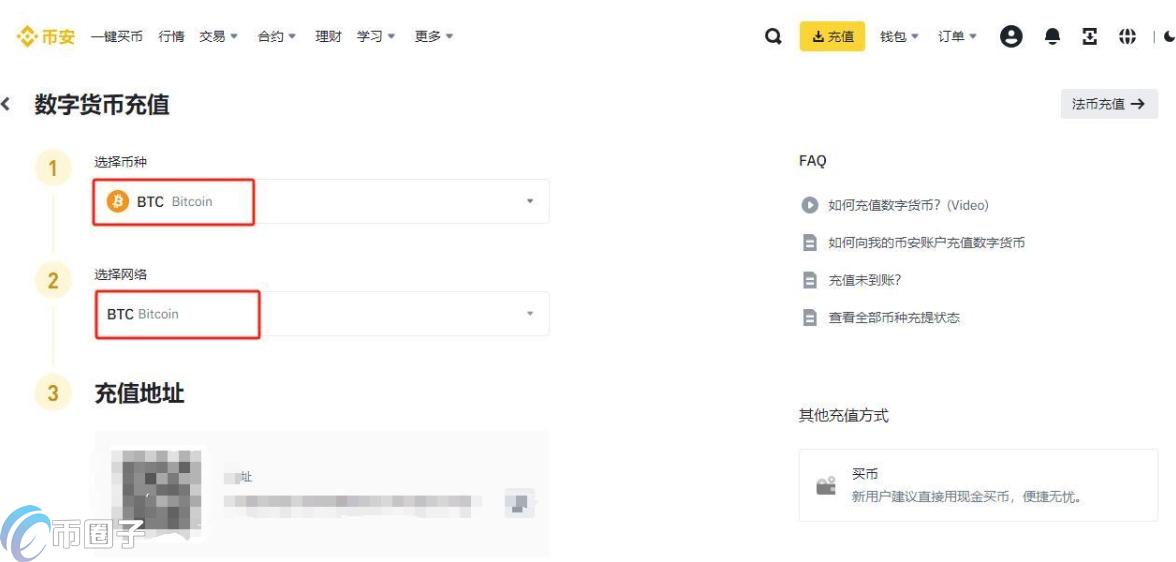Copy the deposit address with copy icon

click(518, 503)
